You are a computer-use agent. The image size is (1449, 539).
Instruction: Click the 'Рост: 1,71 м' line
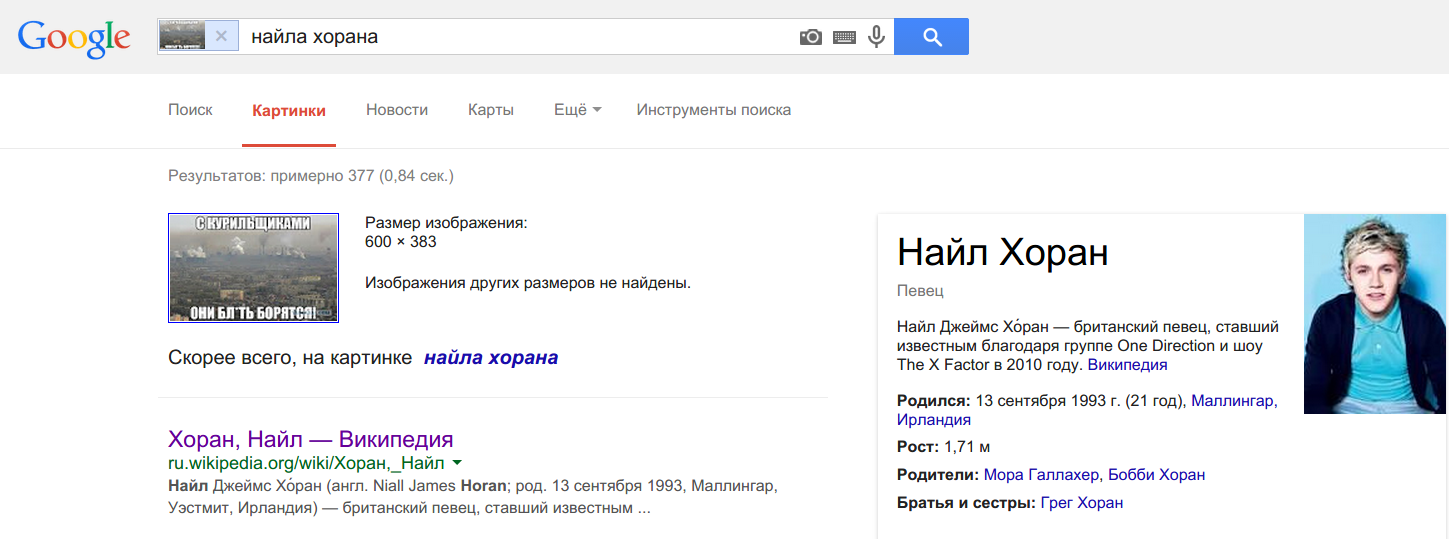(x=943, y=447)
